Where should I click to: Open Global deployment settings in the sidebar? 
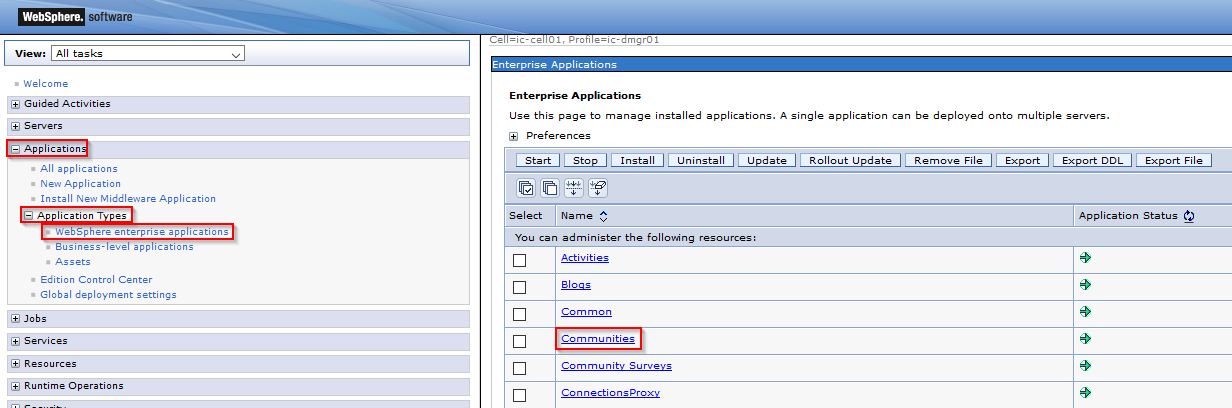pyautogui.click(x=108, y=295)
